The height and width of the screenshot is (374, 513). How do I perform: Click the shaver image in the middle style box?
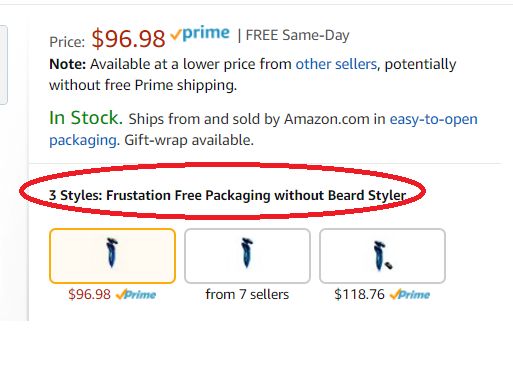pyautogui.click(x=247, y=253)
